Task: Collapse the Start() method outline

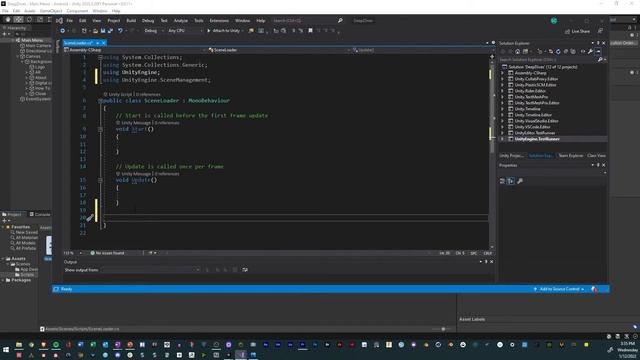Action: point(100,129)
